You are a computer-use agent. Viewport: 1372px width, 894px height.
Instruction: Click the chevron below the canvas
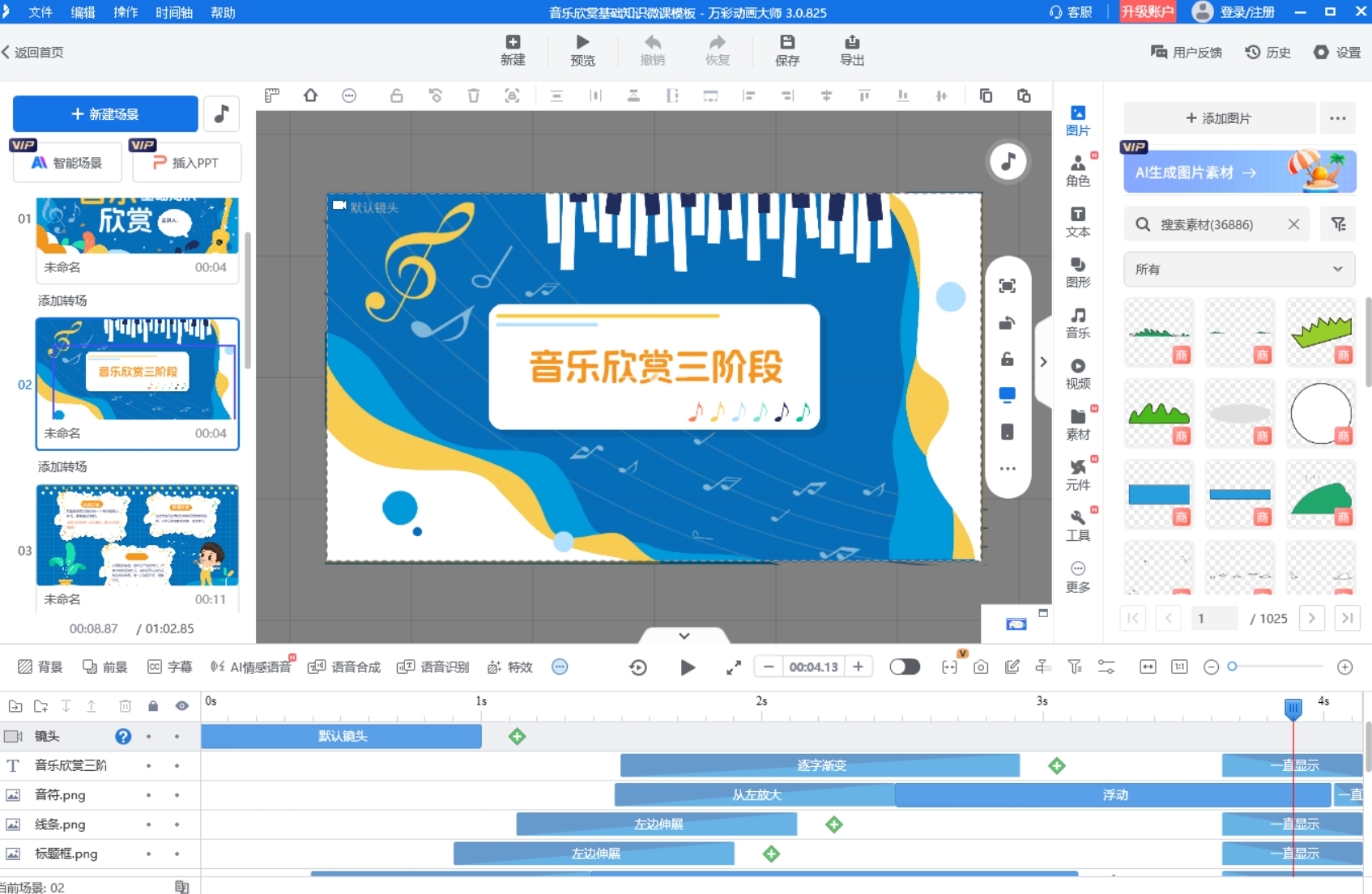pyautogui.click(x=684, y=636)
